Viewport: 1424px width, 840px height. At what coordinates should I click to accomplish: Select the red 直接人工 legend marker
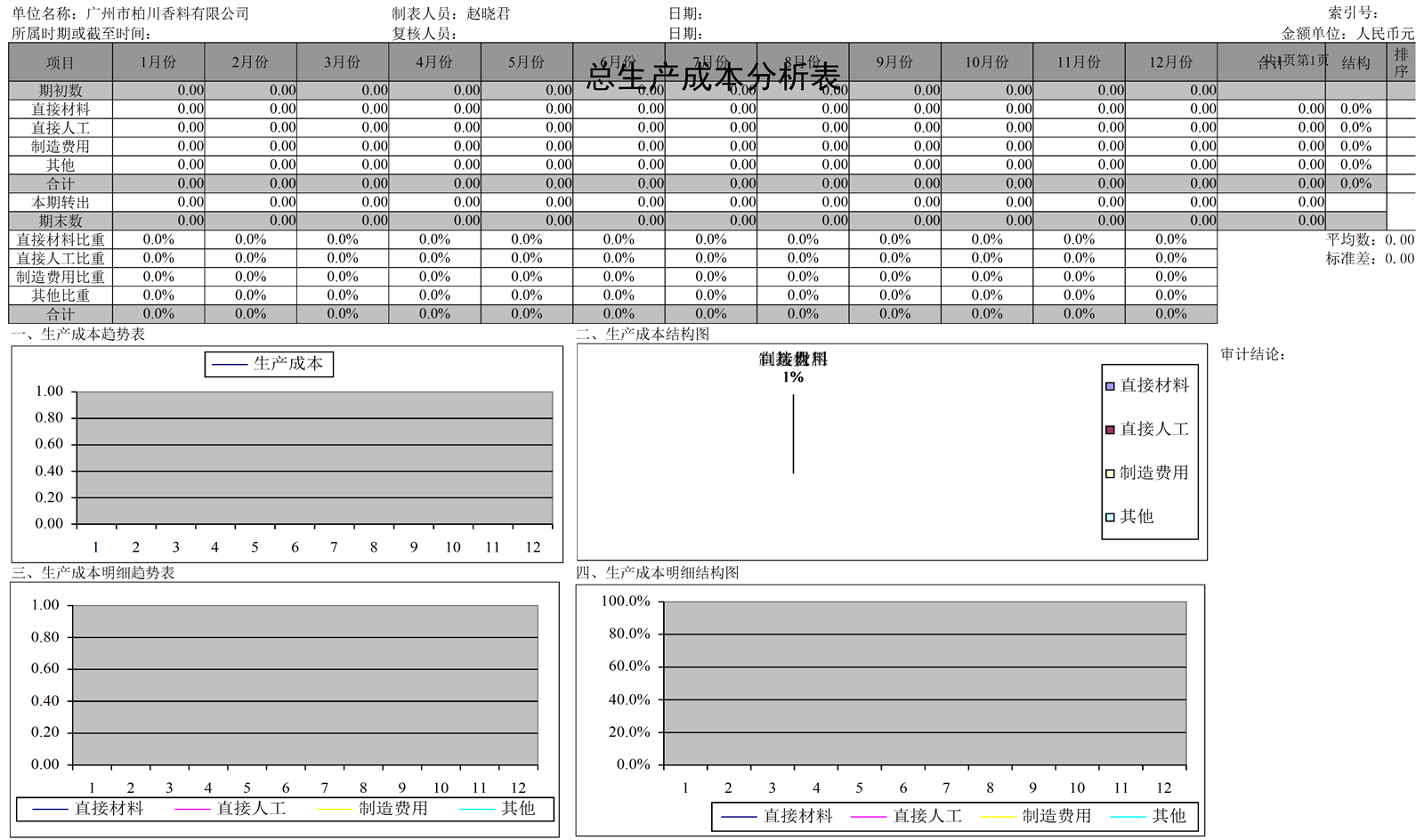1109,429
